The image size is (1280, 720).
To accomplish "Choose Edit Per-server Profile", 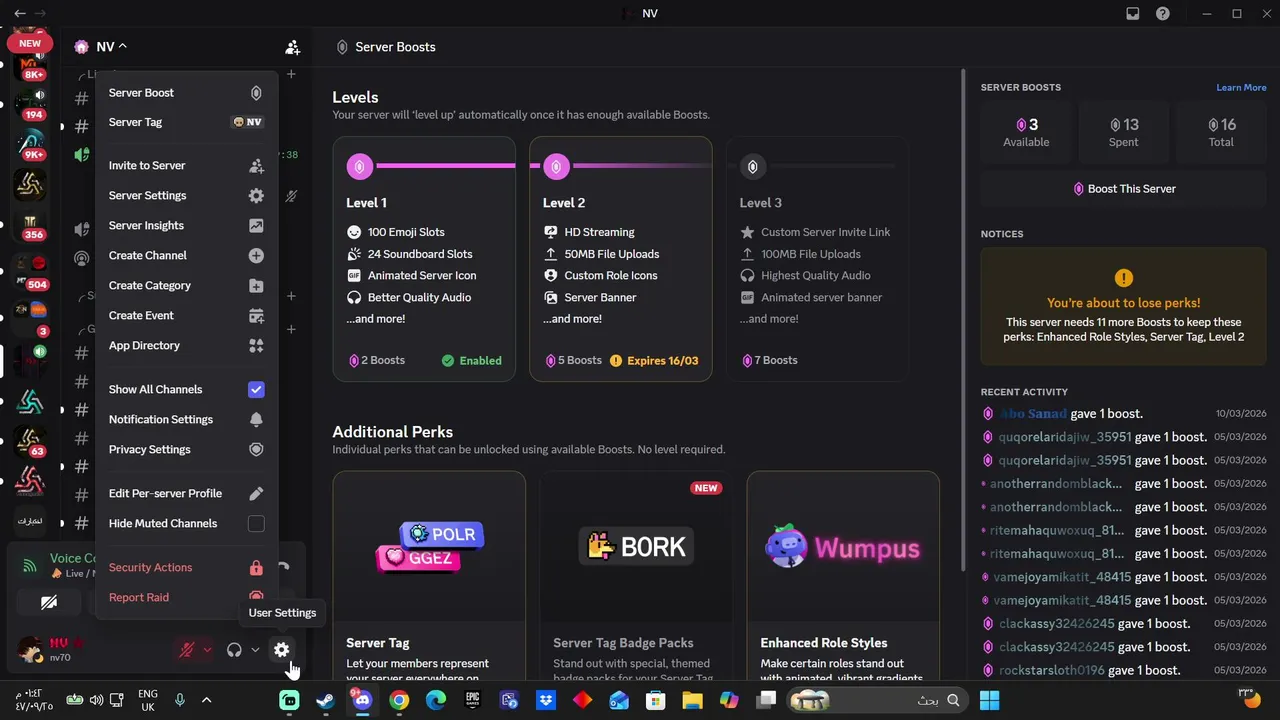I will point(186,494).
